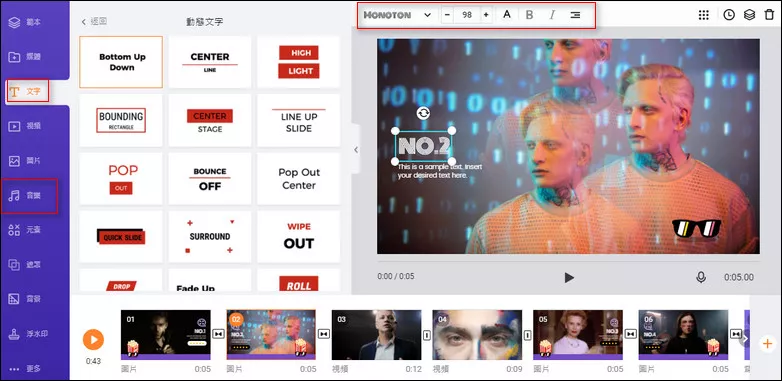This screenshot has height=381, width=782.
Task: Open the text color A tool
Action: [507, 15]
